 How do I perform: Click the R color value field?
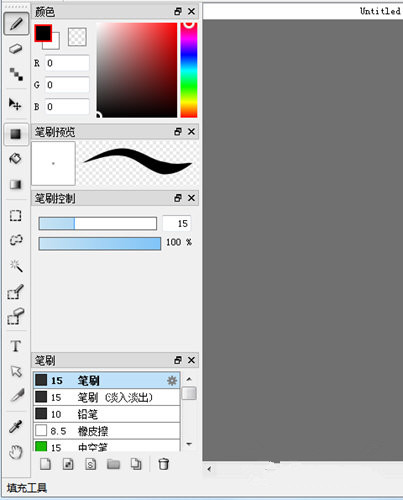click(67, 63)
